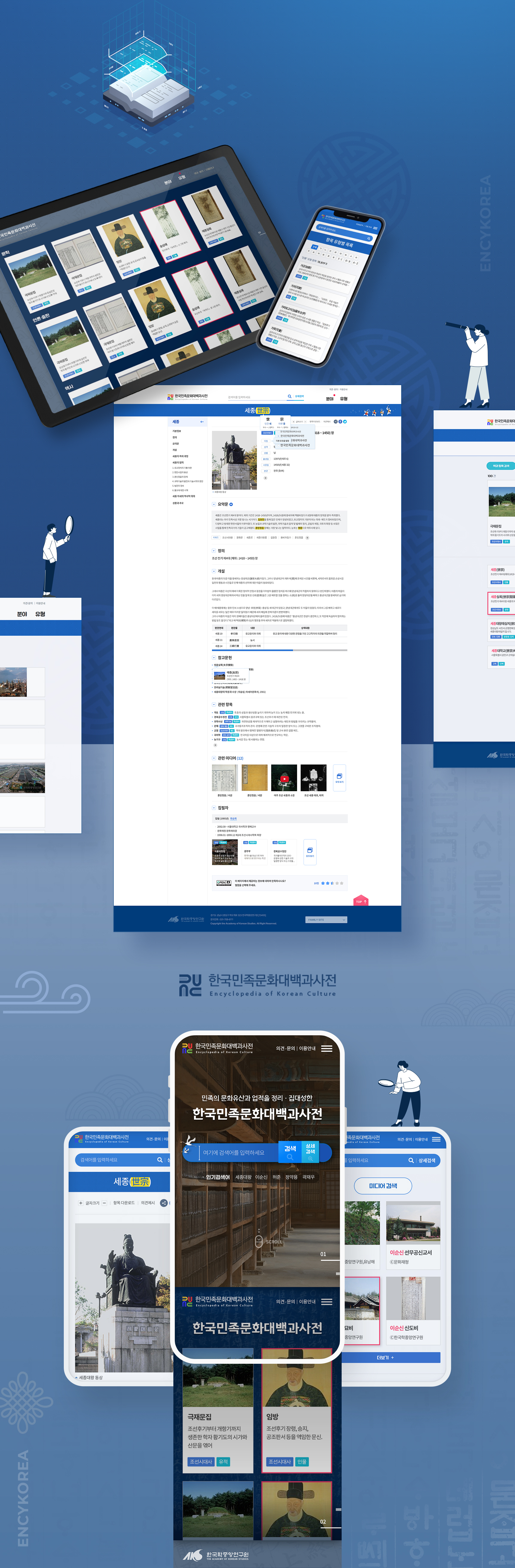Select popular search 세종대왕 on center phone
Viewport: 515px width, 1568px height.
tap(243, 1177)
